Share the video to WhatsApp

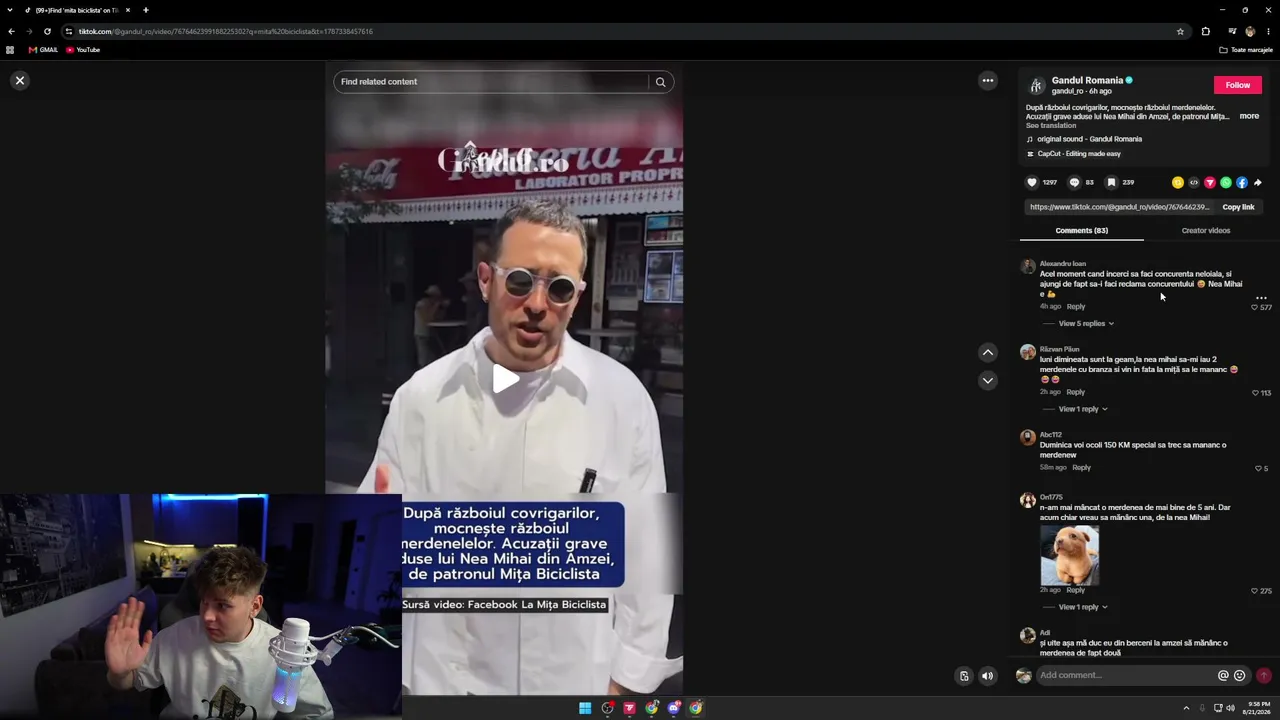[1226, 183]
